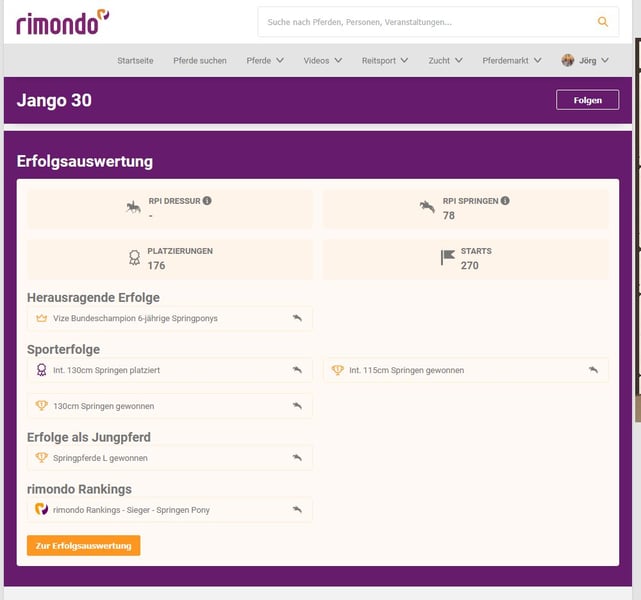Click Jörg's profile avatar
The image size is (641, 600).
(x=568, y=61)
